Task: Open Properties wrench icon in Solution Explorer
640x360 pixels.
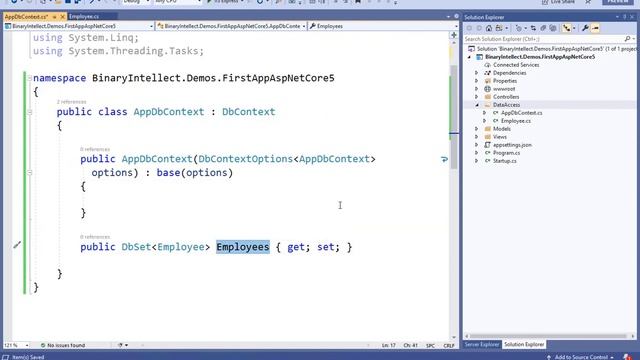Action: tap(585, 28)
